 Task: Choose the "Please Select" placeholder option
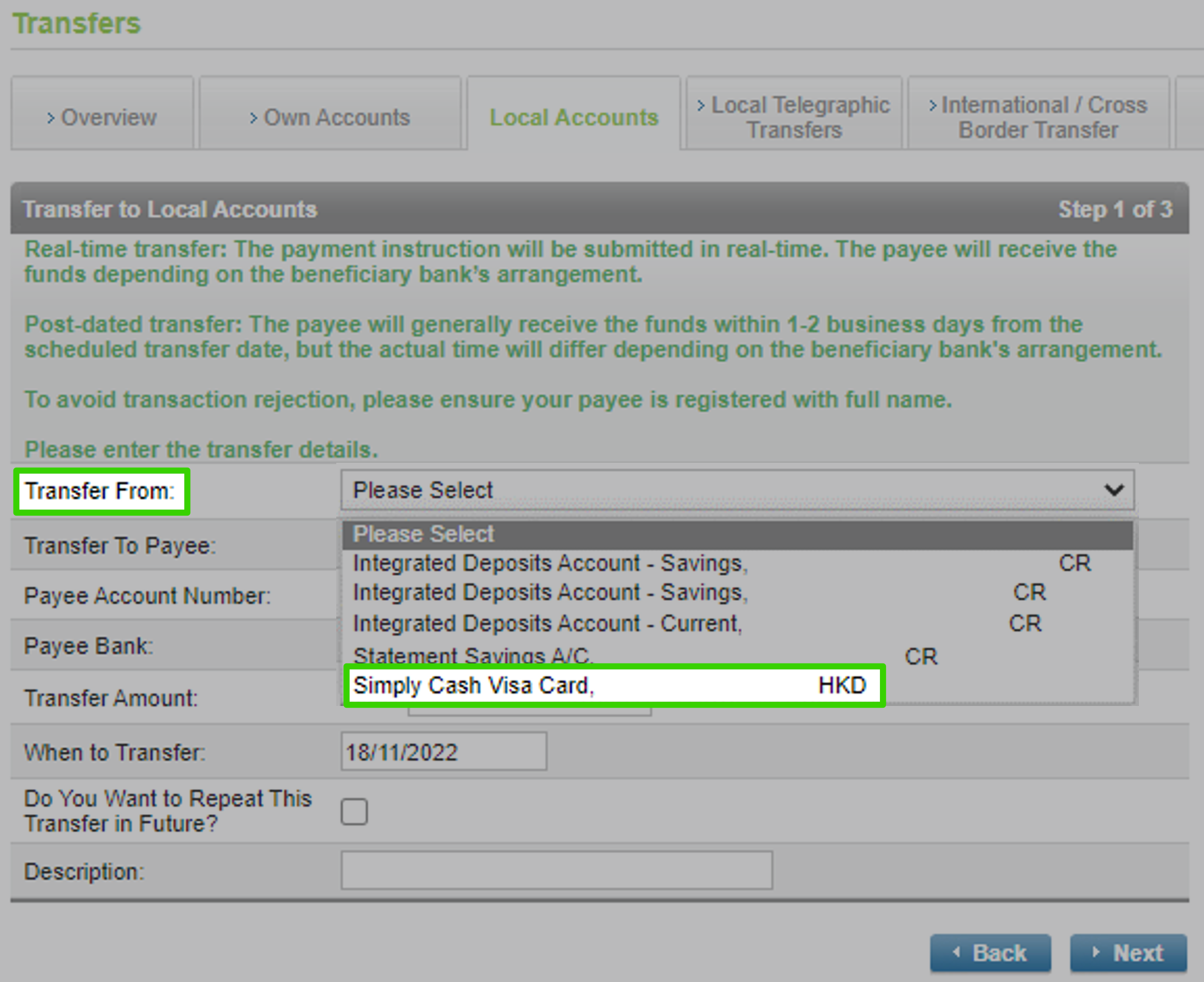(x=608, y=533)
